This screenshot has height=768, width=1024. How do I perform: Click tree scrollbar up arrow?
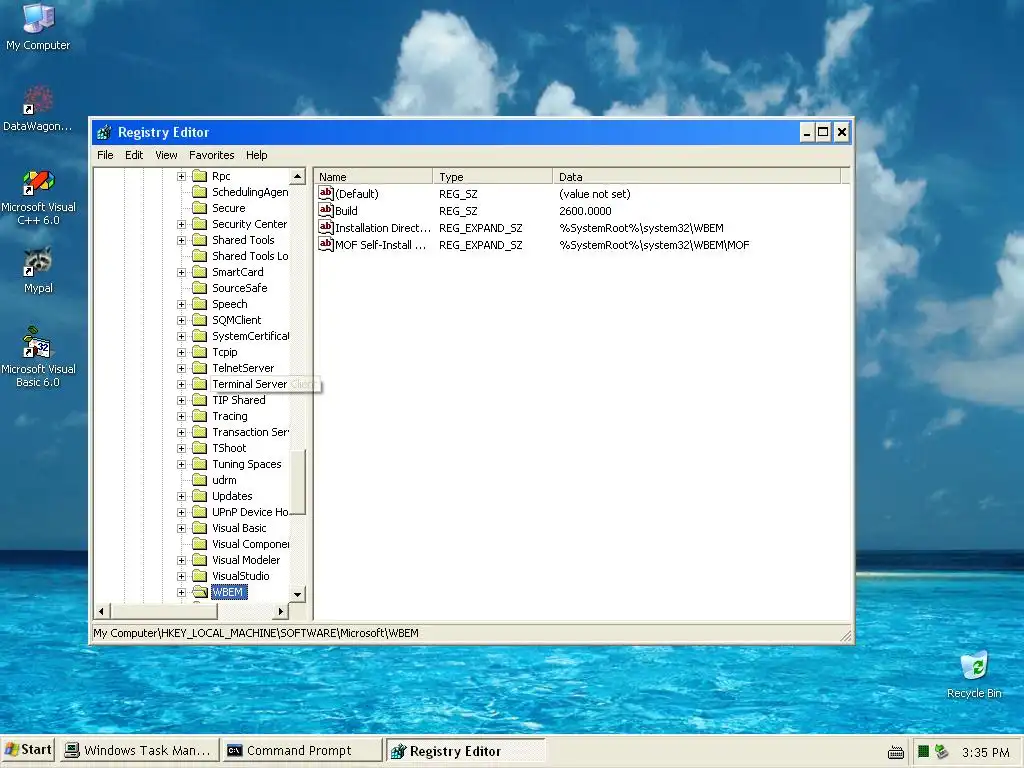click(297, 176)
